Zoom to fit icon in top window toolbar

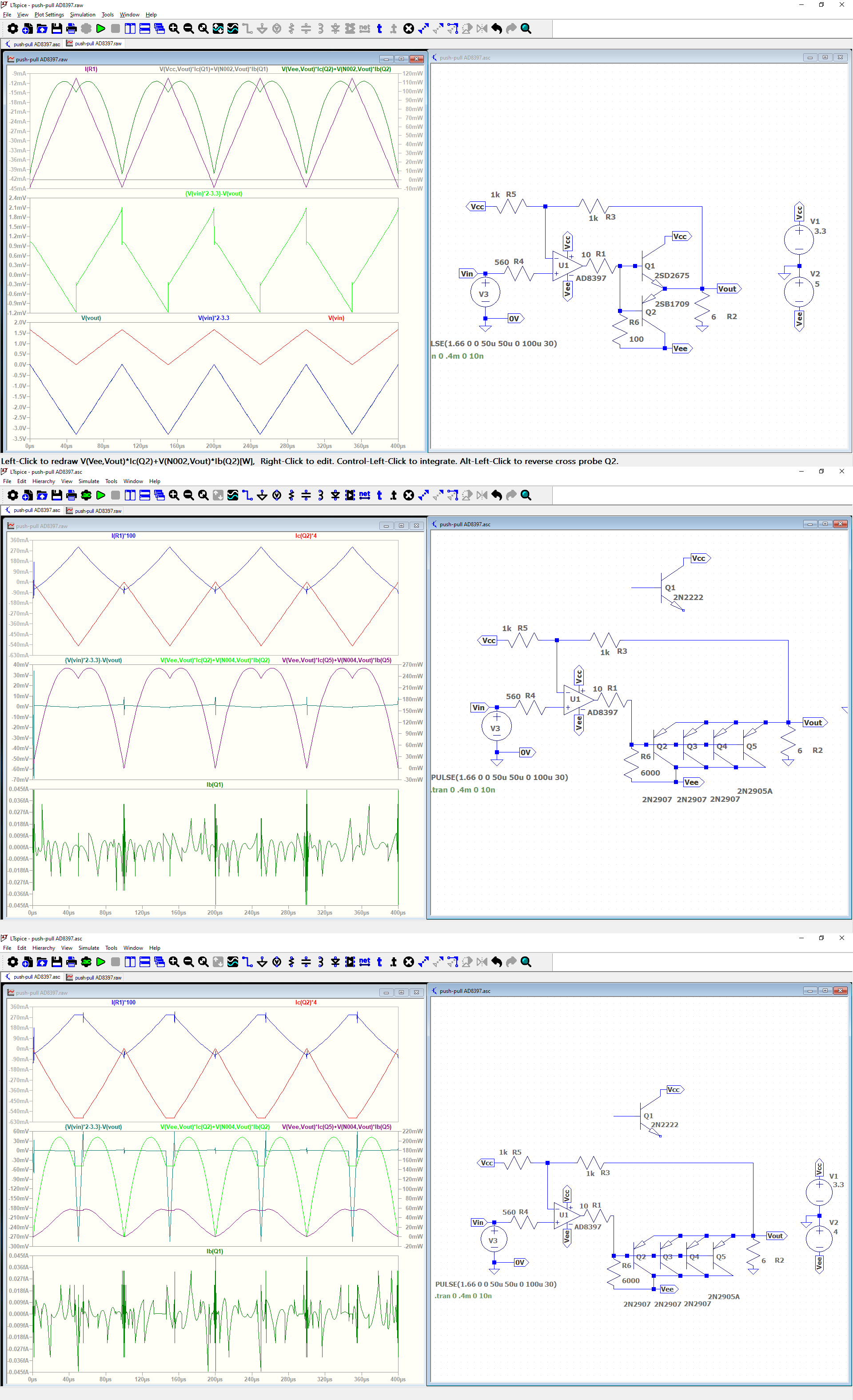(x=203, y=28)
